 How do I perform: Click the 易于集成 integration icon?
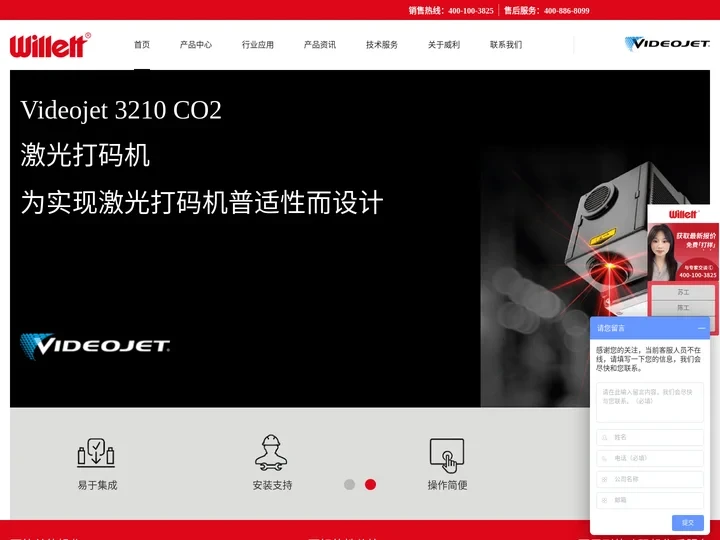(96, 452)
